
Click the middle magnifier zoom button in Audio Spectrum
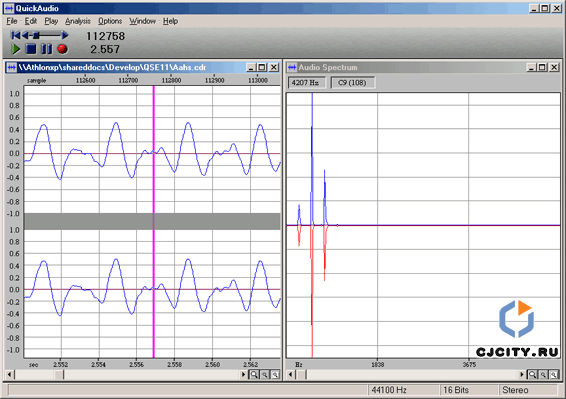click(543, 375)
